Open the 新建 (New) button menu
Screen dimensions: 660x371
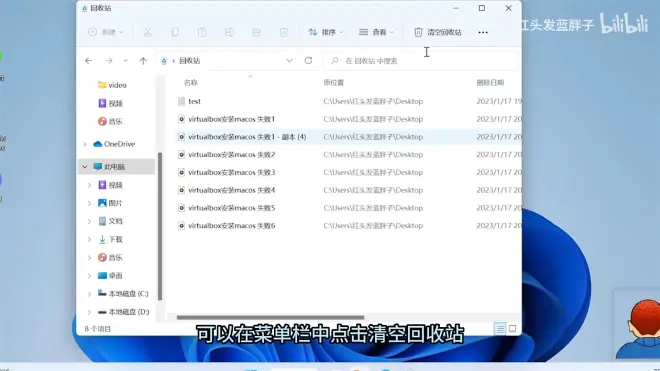pos(106,32)
